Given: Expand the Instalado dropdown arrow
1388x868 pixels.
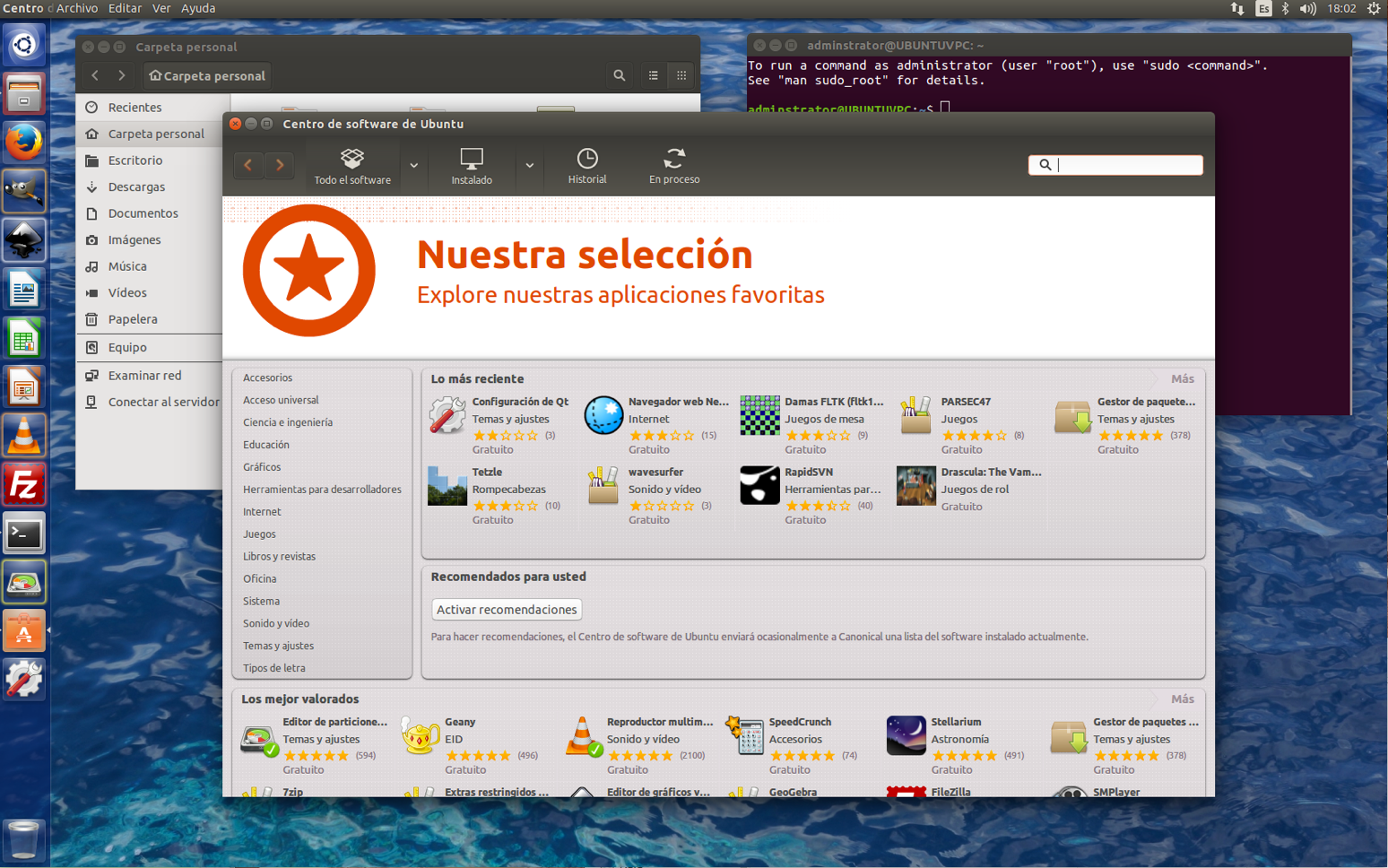Looking at the screenshot, I should click(529, 166).
